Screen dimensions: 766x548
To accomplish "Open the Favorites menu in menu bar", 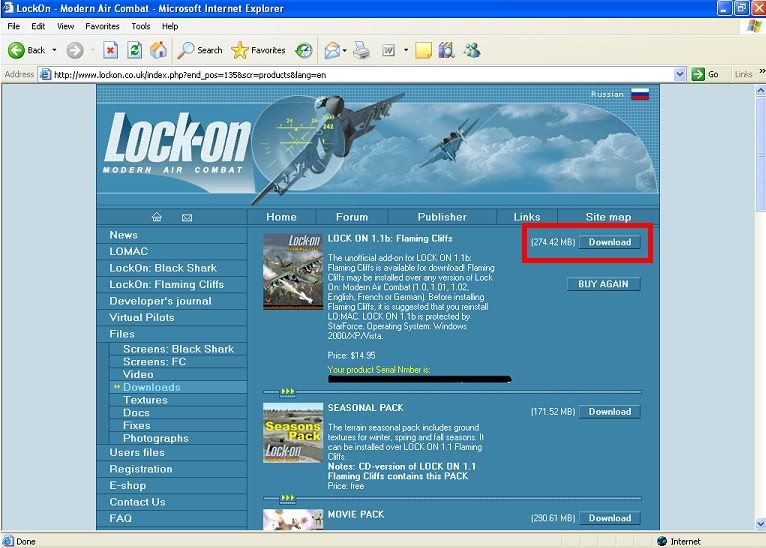I will tap(102, 26).
